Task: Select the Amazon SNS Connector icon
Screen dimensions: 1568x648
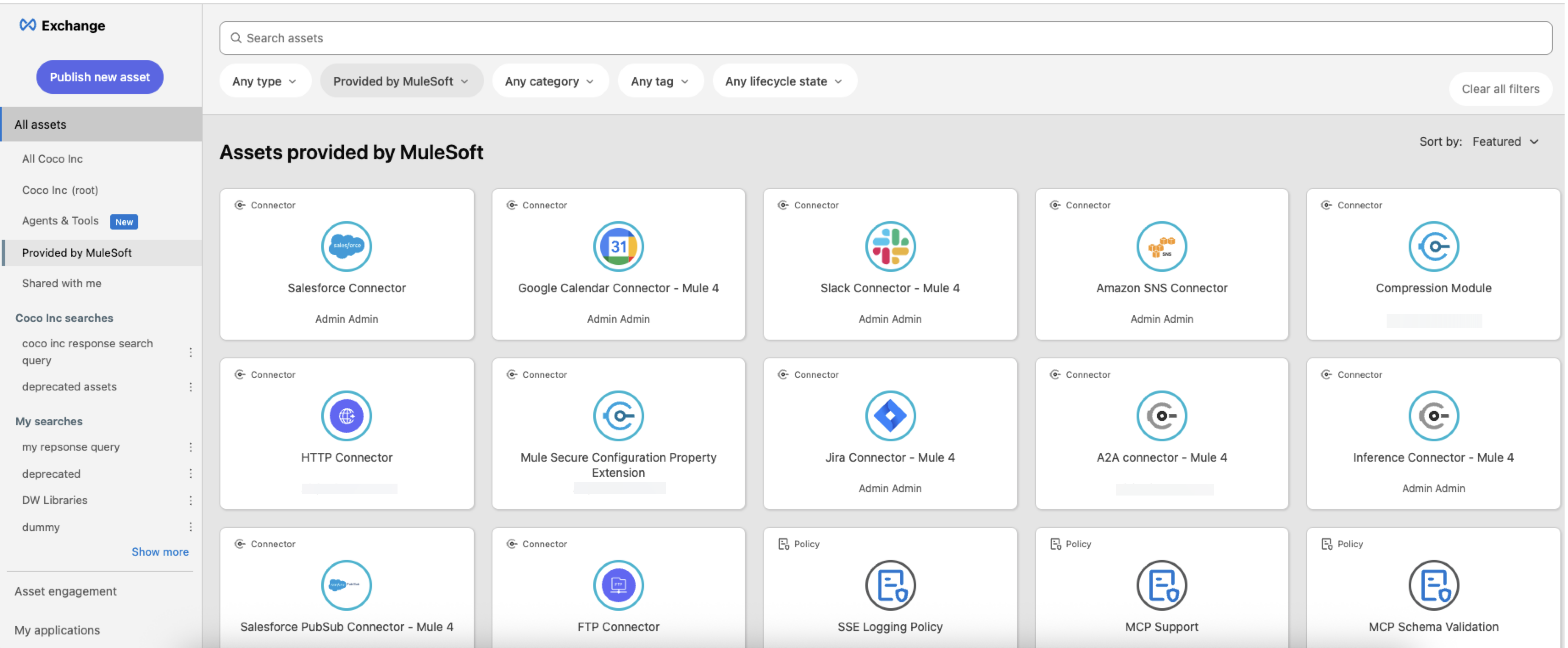Action: pos(1162,246)
